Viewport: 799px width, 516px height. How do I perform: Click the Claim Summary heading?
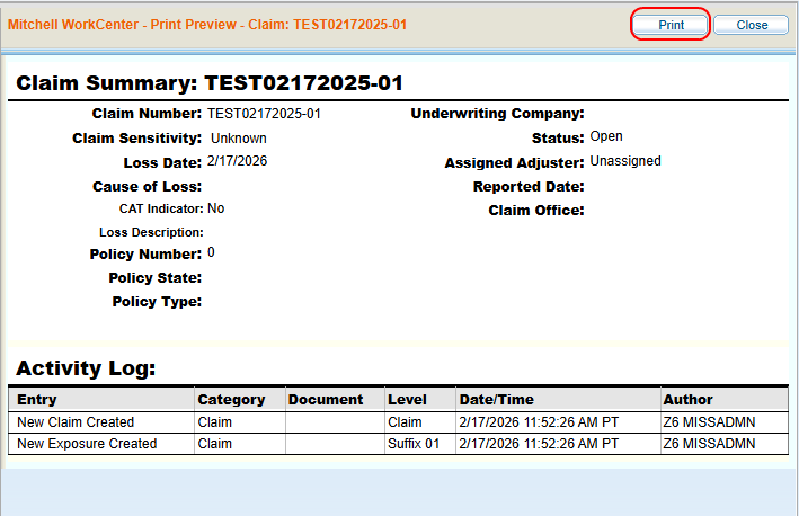[209, 83]
